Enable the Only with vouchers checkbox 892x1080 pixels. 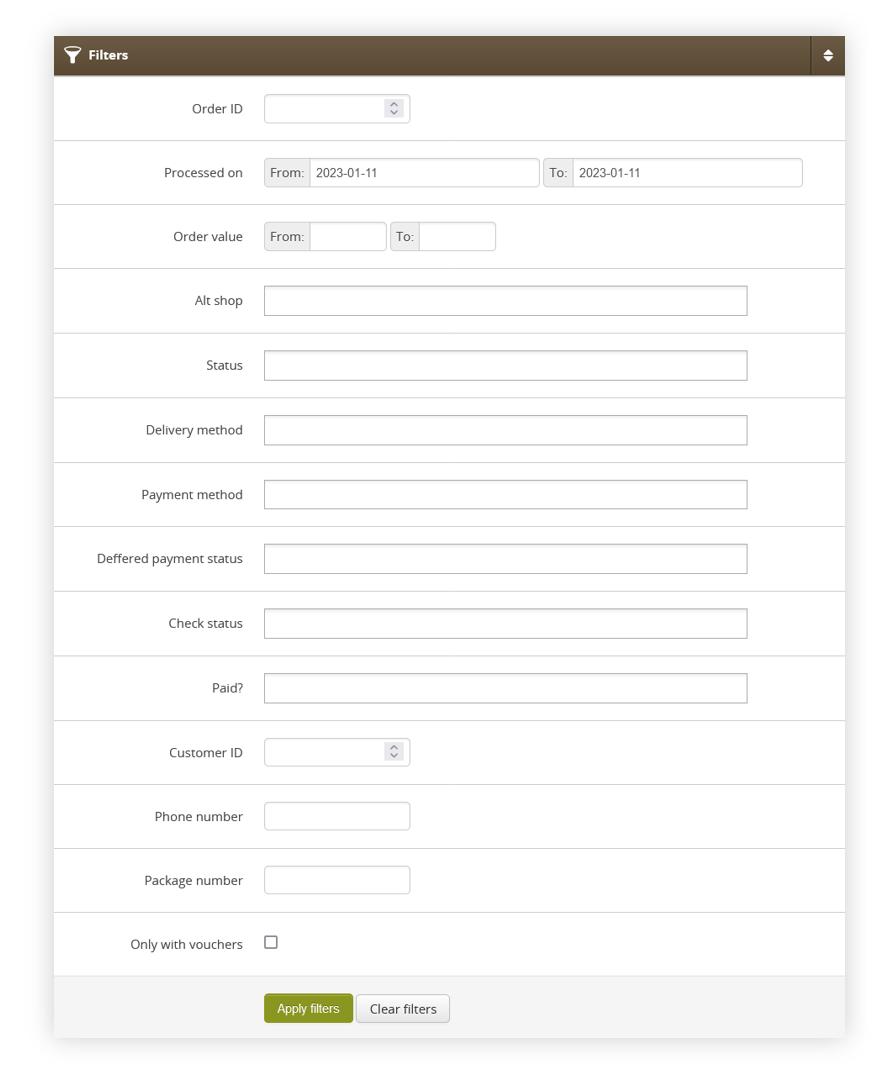(271, 942)
